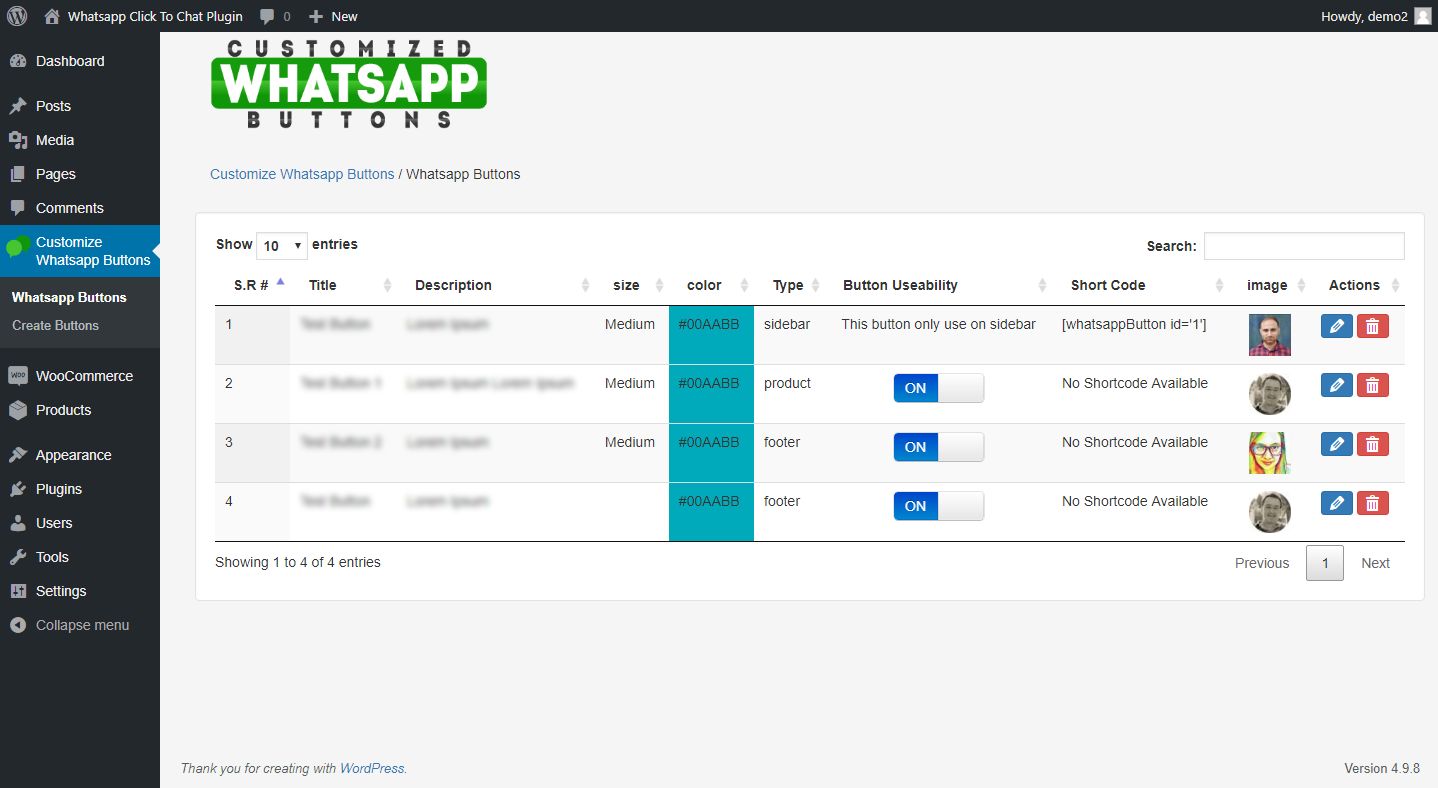Image resolution: width=1438 pixels, height=788 pixels.
Task: Click the edit pencil icon for row 3
Action: tap(1336, 444)
